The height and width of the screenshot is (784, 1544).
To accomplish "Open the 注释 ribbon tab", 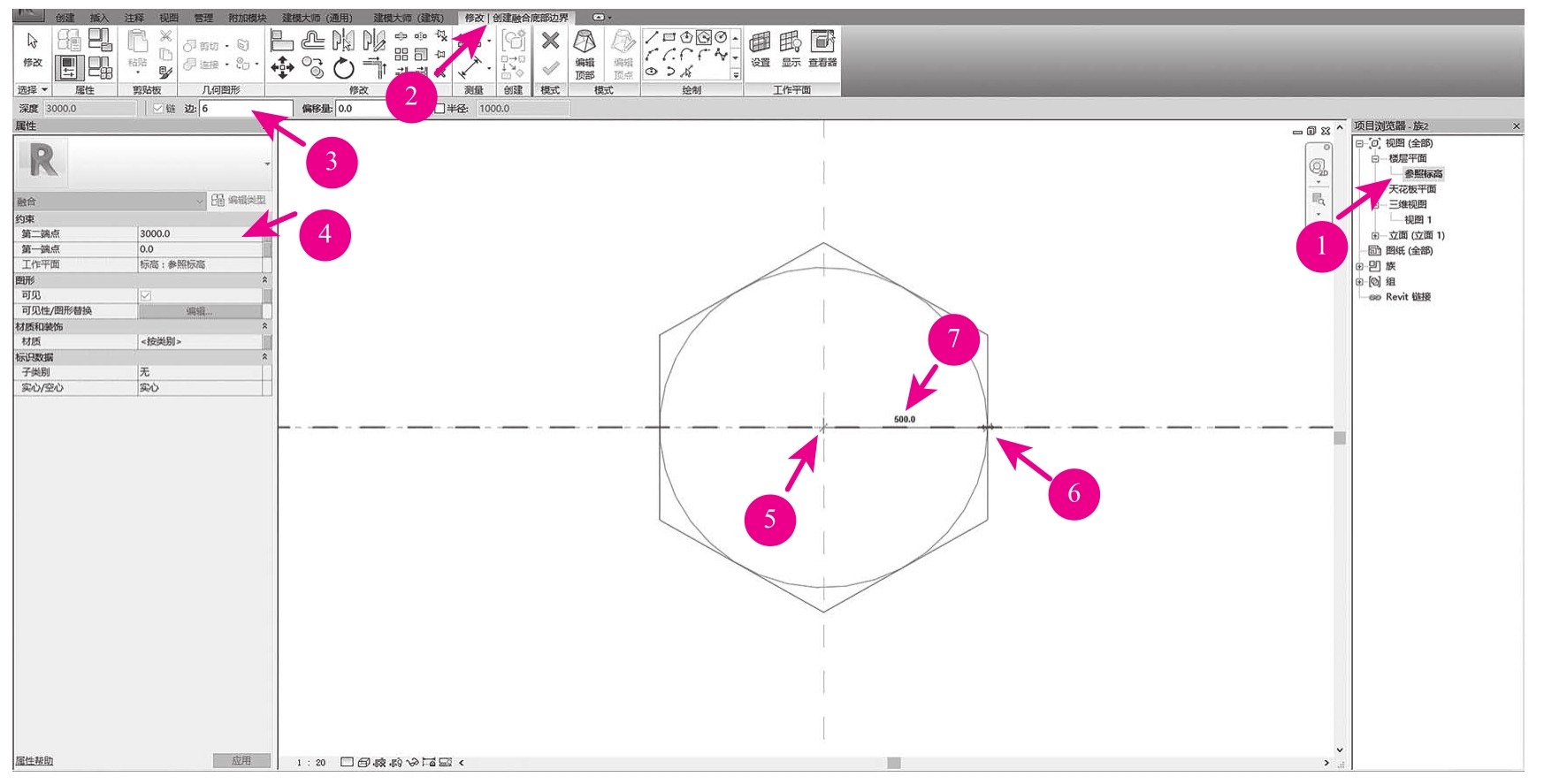I will [x=134, y=18].
